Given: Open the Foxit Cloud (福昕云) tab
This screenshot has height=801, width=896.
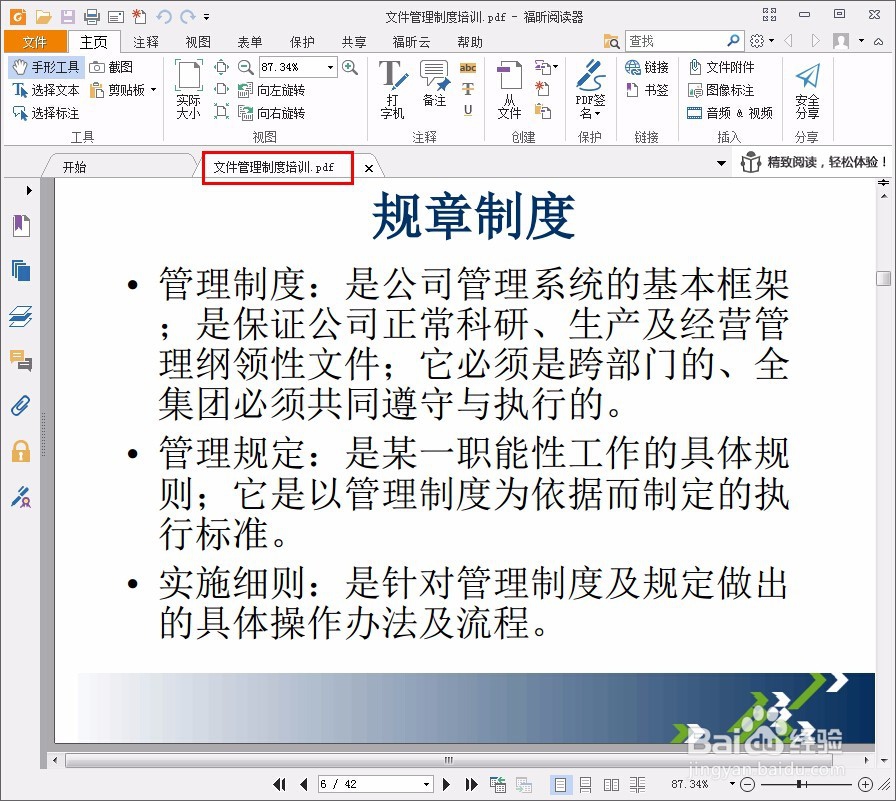Looking at the screenshot, I should pos(411,42).
